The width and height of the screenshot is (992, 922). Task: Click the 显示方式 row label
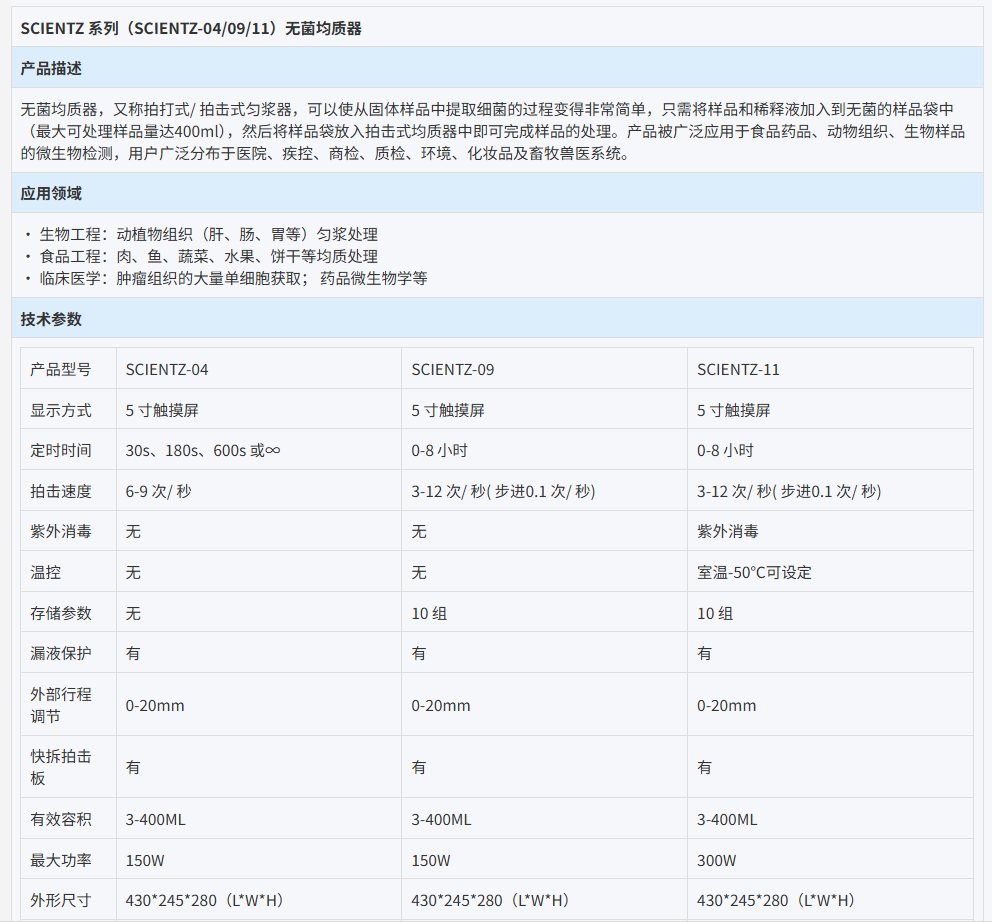pyautogui.click(x=61, y=410)
